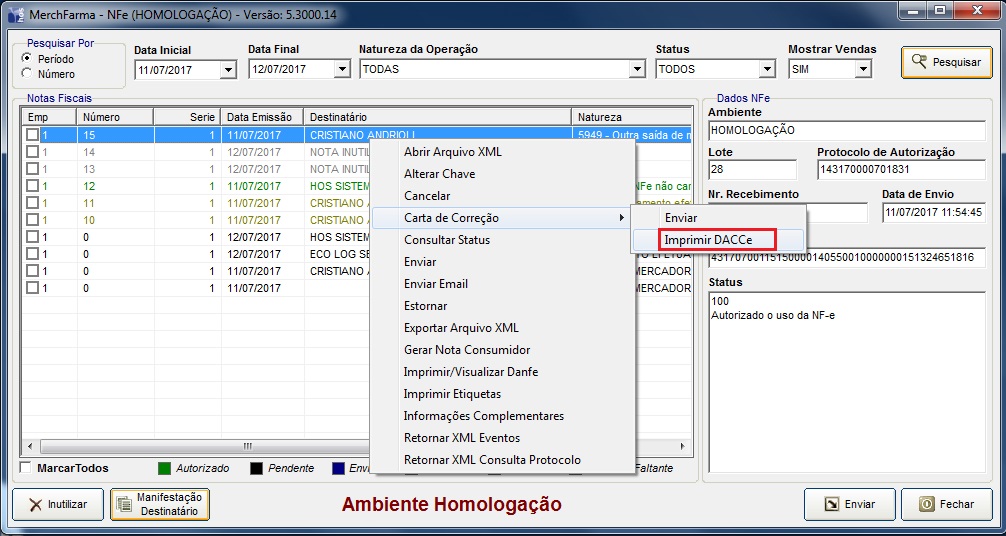Open the Status dropdown
This screenshot has height=536, width=1006.
[767, 70]
